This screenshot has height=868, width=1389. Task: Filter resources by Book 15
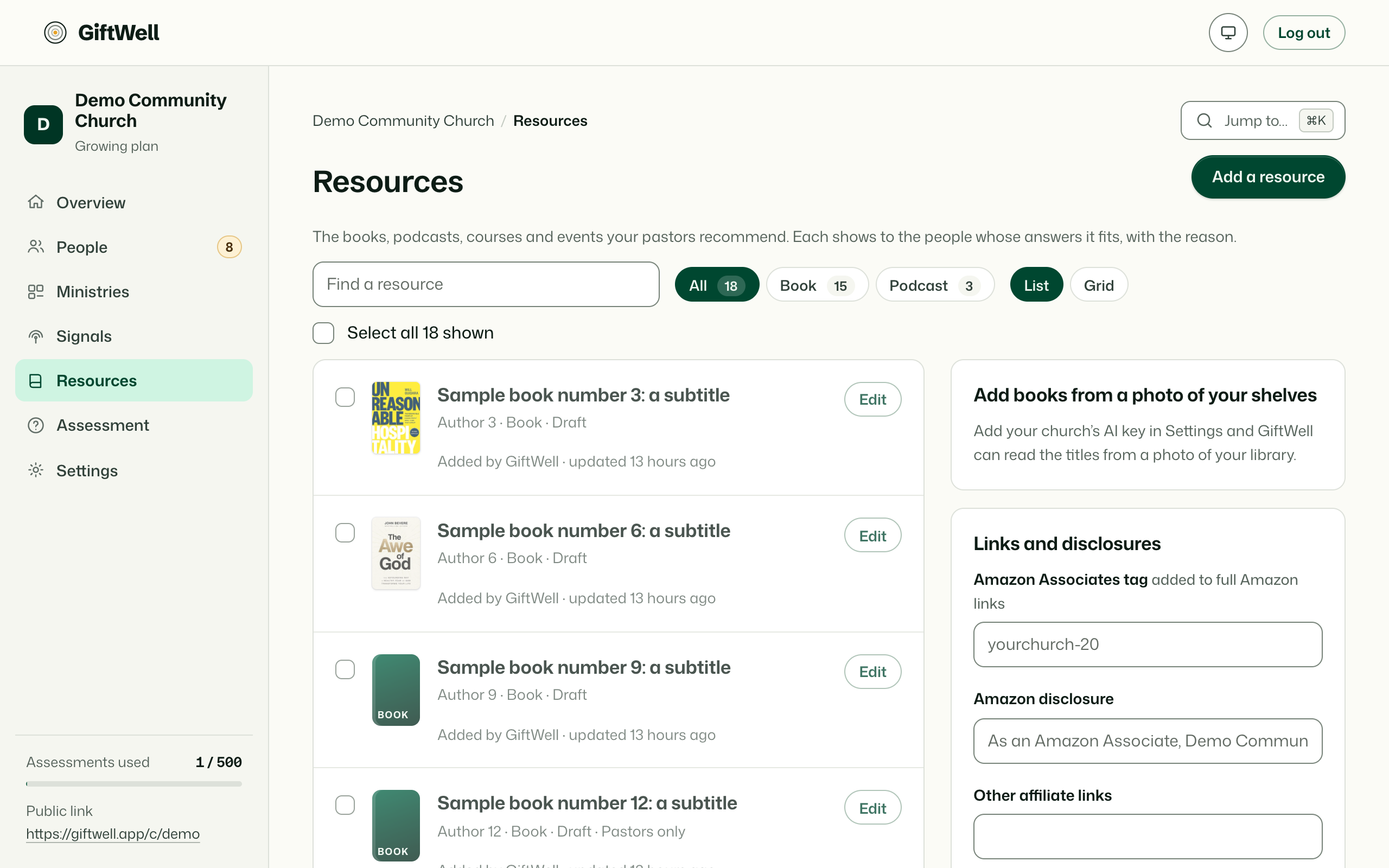[817, 285]
